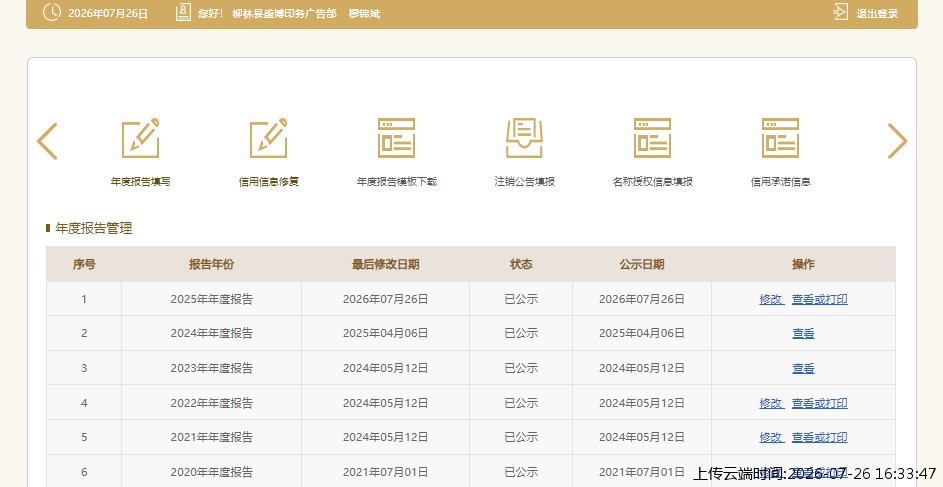Image resolution: width=943 pixels, height=487 pixels.
Task: Click the right carousel arrow
Action: pos(897,141)
